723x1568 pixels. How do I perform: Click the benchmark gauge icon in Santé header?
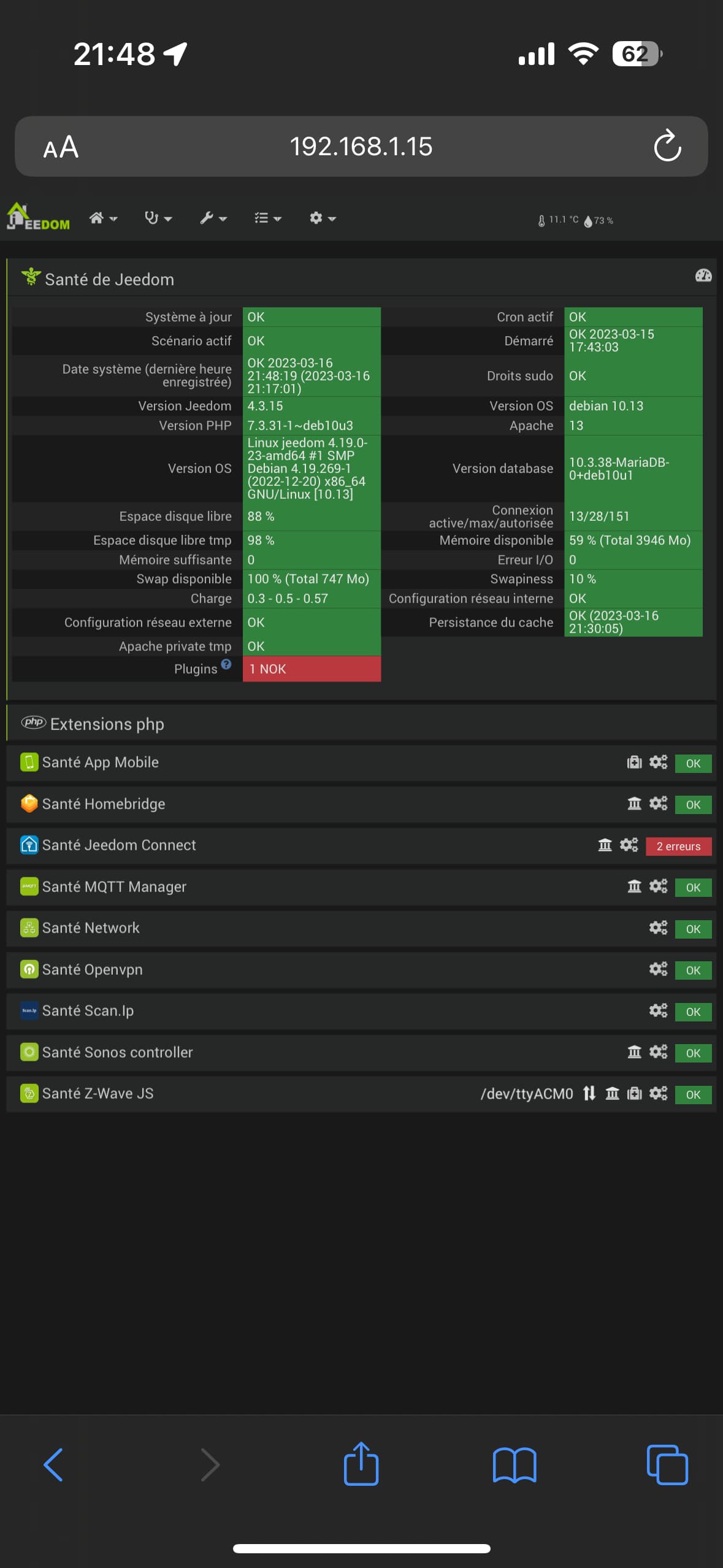[703, 276]
